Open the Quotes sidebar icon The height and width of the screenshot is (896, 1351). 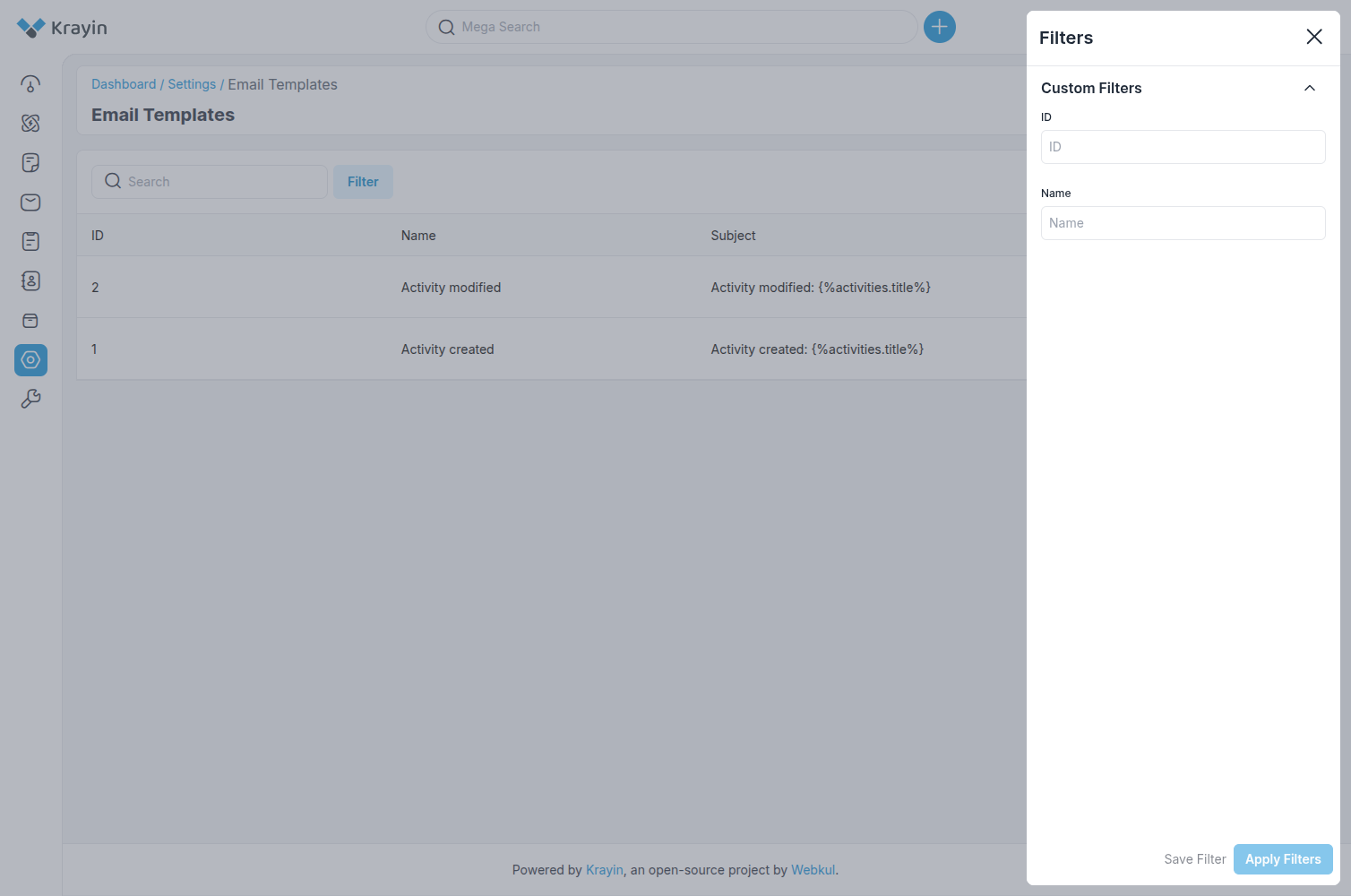30,163
